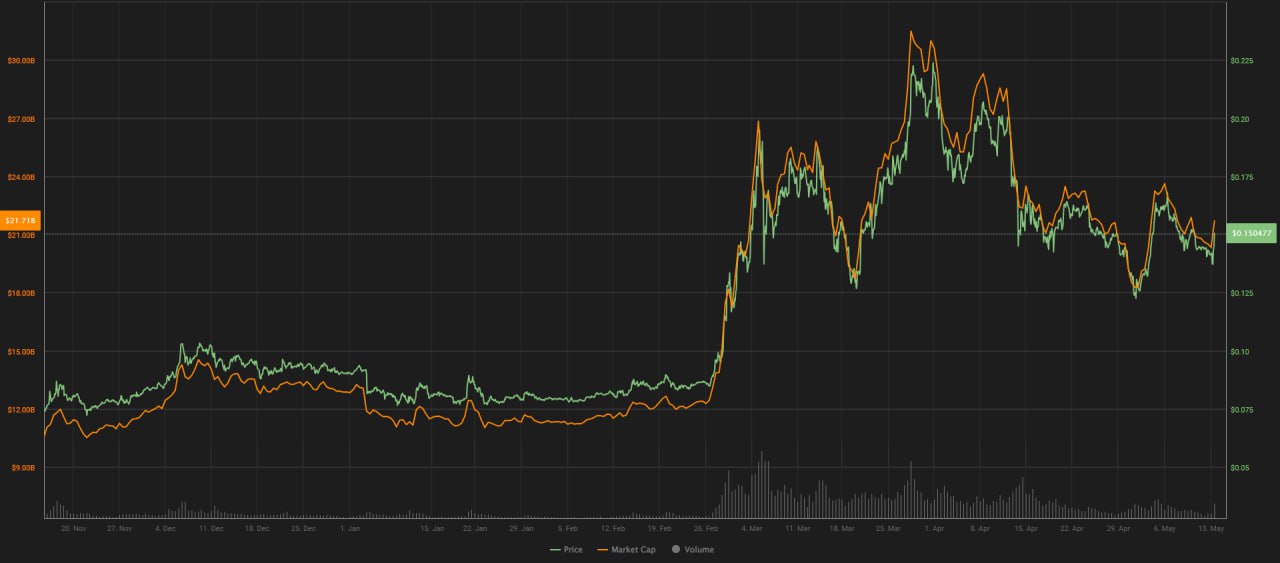Screen dimensions: 1280x563
Task: Click the 22. Jan date label
Action: (475, 527)
